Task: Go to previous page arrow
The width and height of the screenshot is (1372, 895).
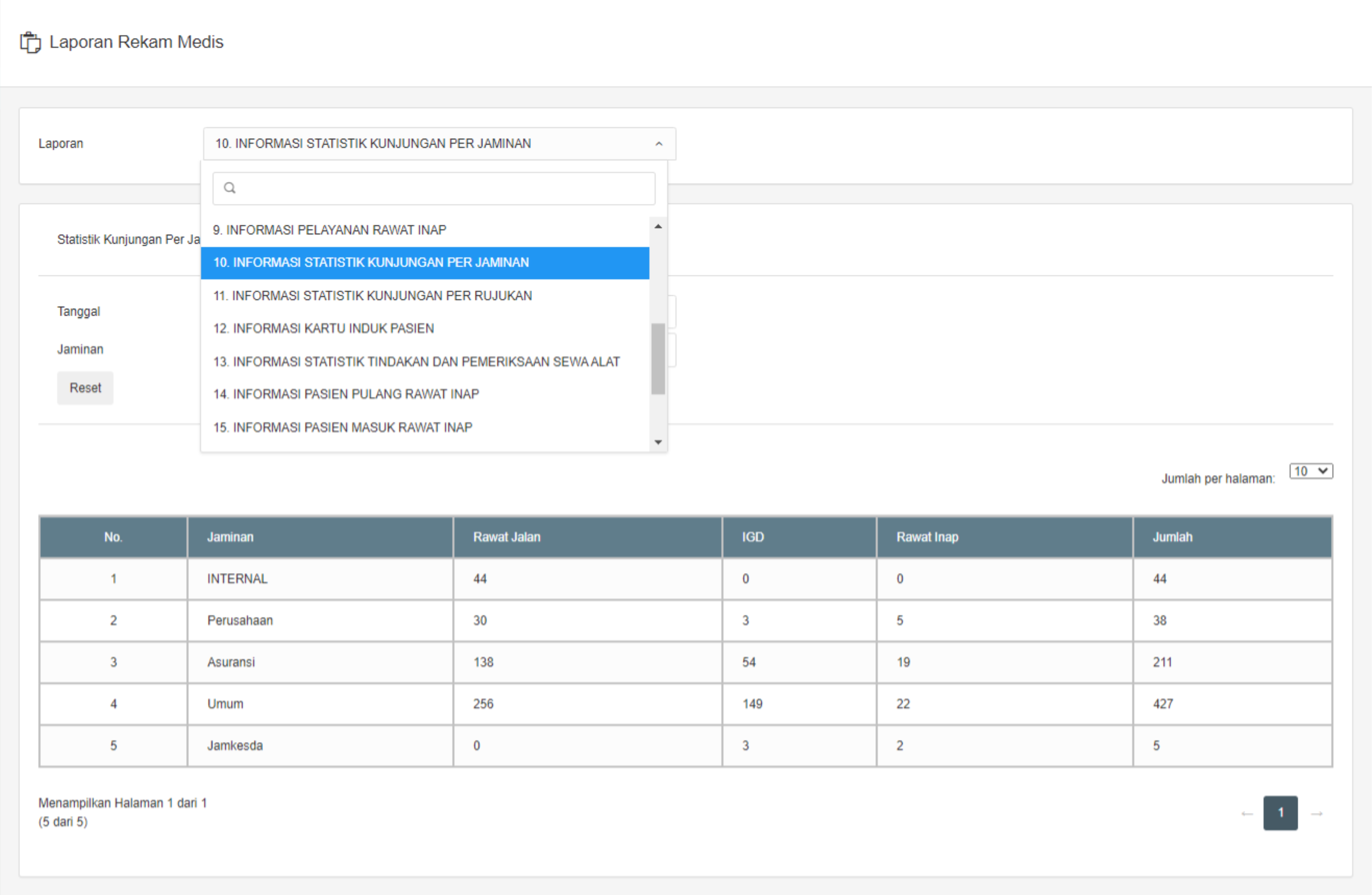Action: click(x=1247, y=813)
